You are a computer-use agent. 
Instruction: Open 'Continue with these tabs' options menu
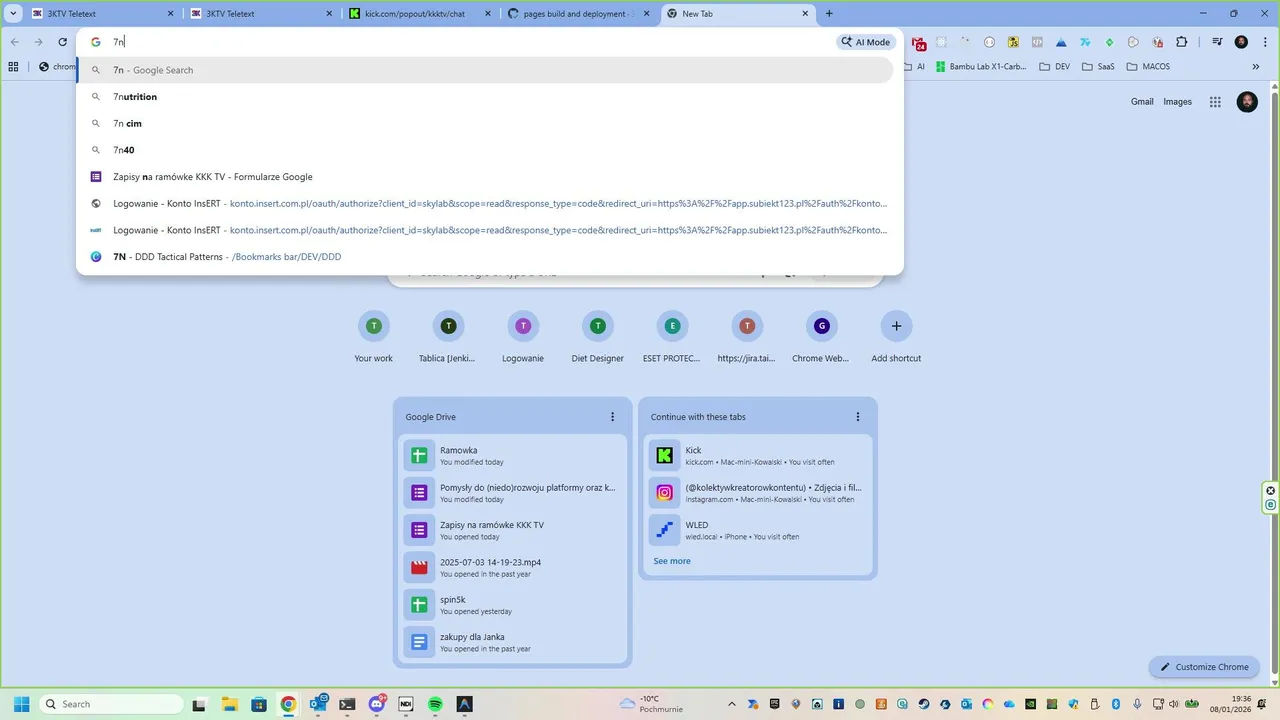coord(857,417)
